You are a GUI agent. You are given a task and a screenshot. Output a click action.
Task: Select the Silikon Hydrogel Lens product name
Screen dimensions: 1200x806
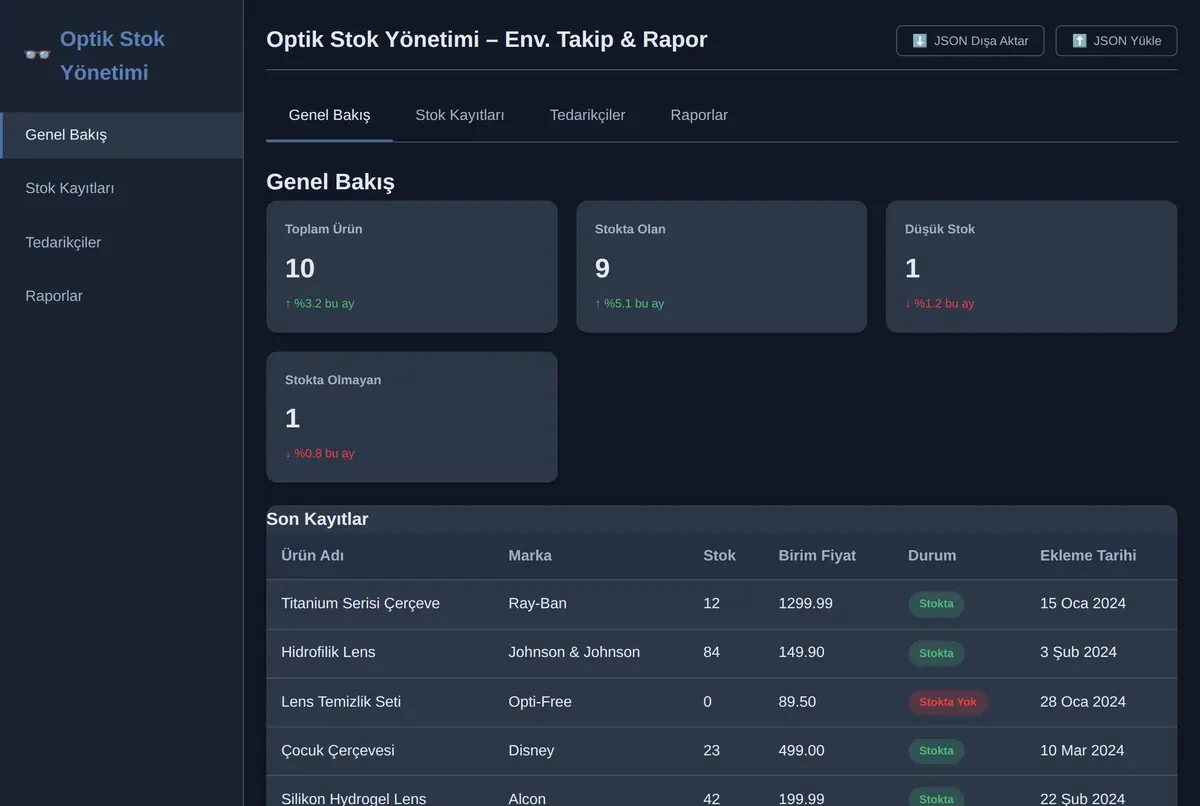(353, 798)
